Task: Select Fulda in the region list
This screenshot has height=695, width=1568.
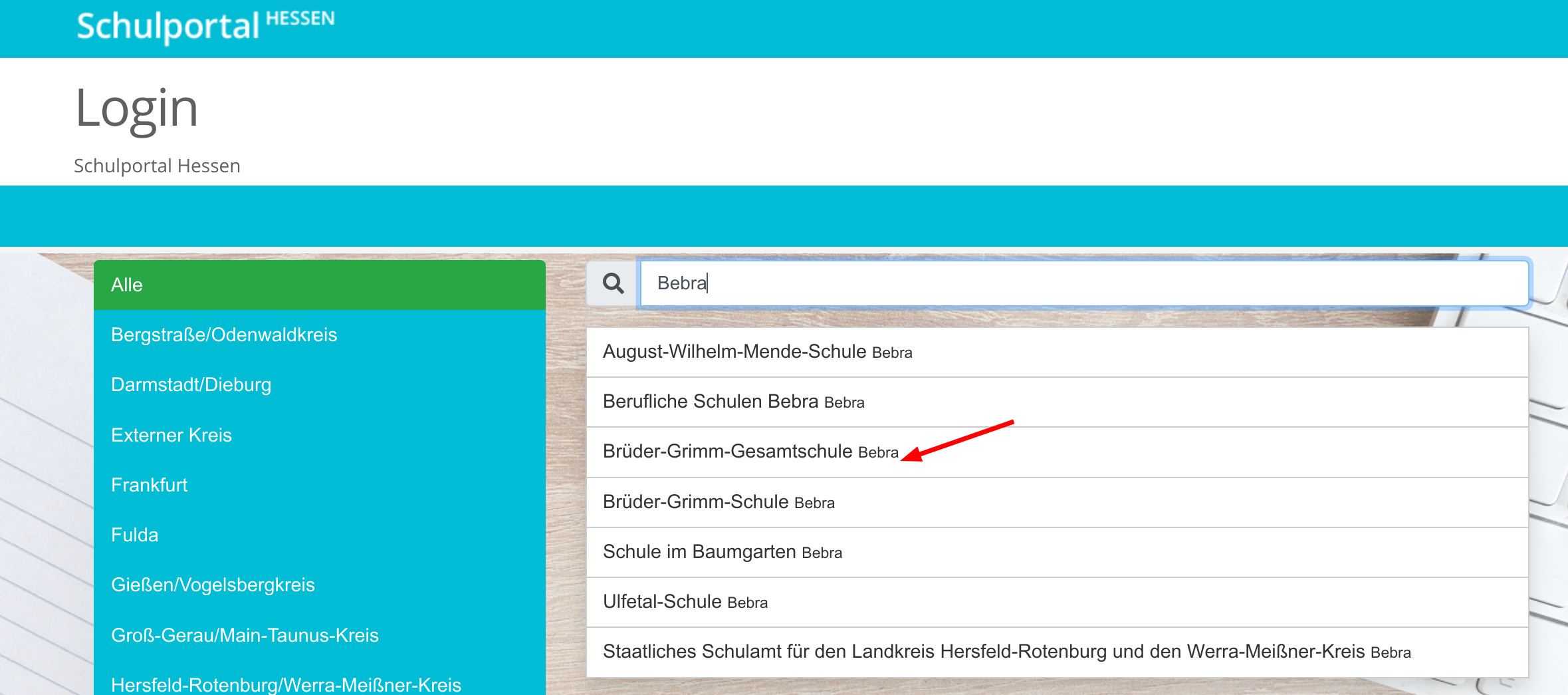Action: click(320, 535)
